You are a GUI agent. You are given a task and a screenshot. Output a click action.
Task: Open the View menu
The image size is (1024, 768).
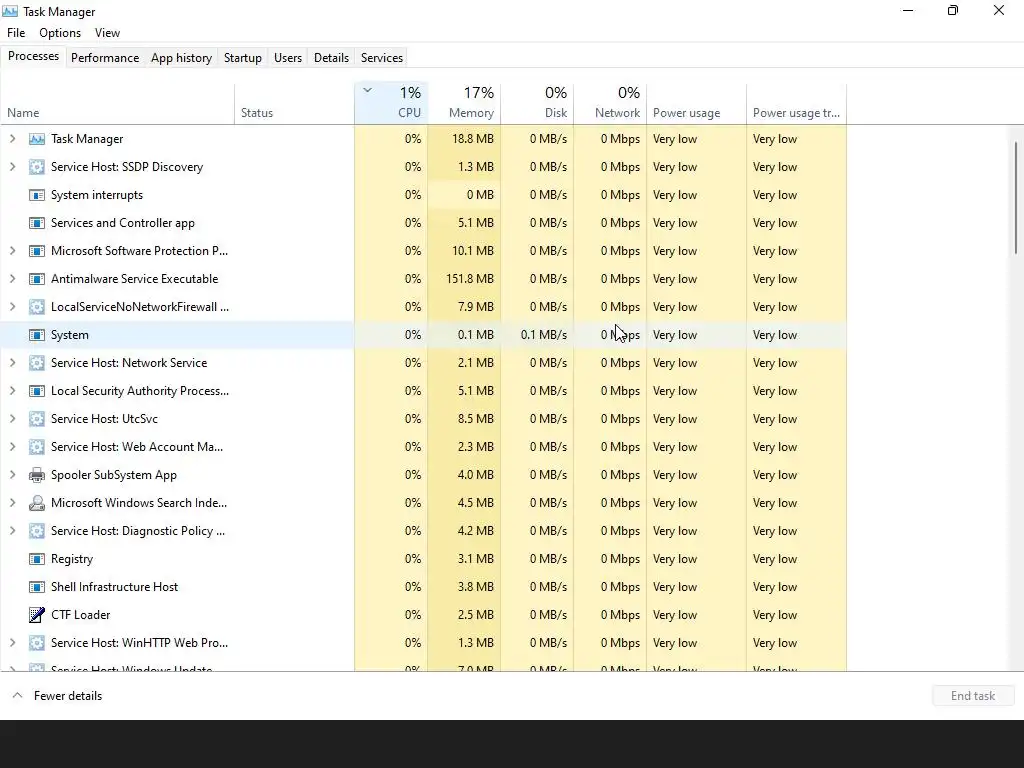[x=107, y=33]
